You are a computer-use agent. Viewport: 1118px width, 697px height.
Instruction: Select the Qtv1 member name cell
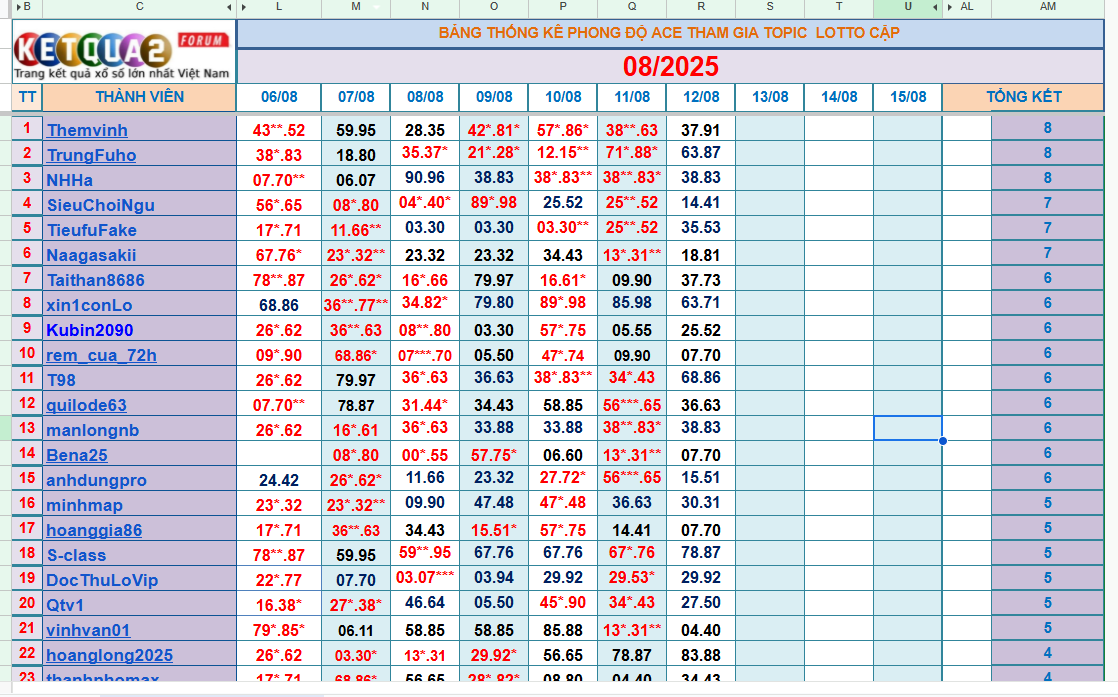pyautogui.click(x=139, y=604)
